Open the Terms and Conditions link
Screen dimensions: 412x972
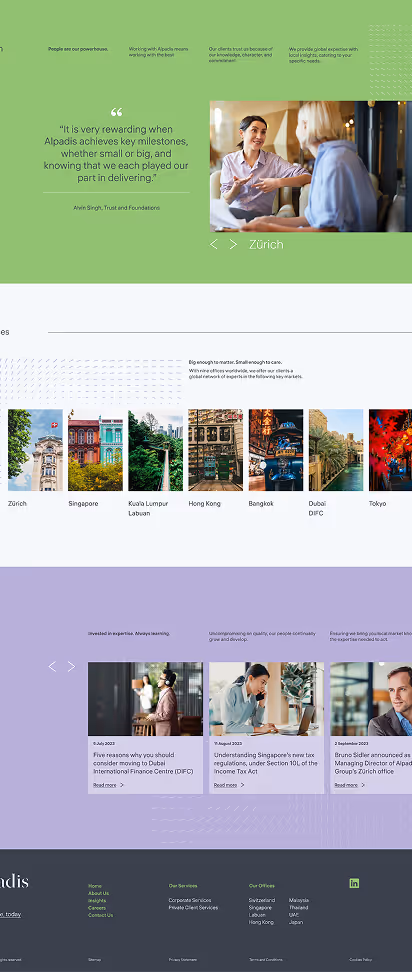pos(266,960)
